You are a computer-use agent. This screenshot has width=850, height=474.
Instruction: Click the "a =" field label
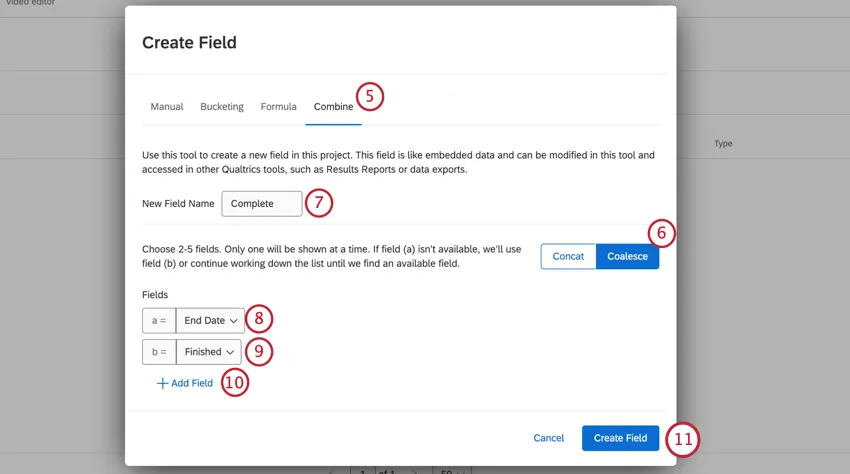(x=158, y=321)
